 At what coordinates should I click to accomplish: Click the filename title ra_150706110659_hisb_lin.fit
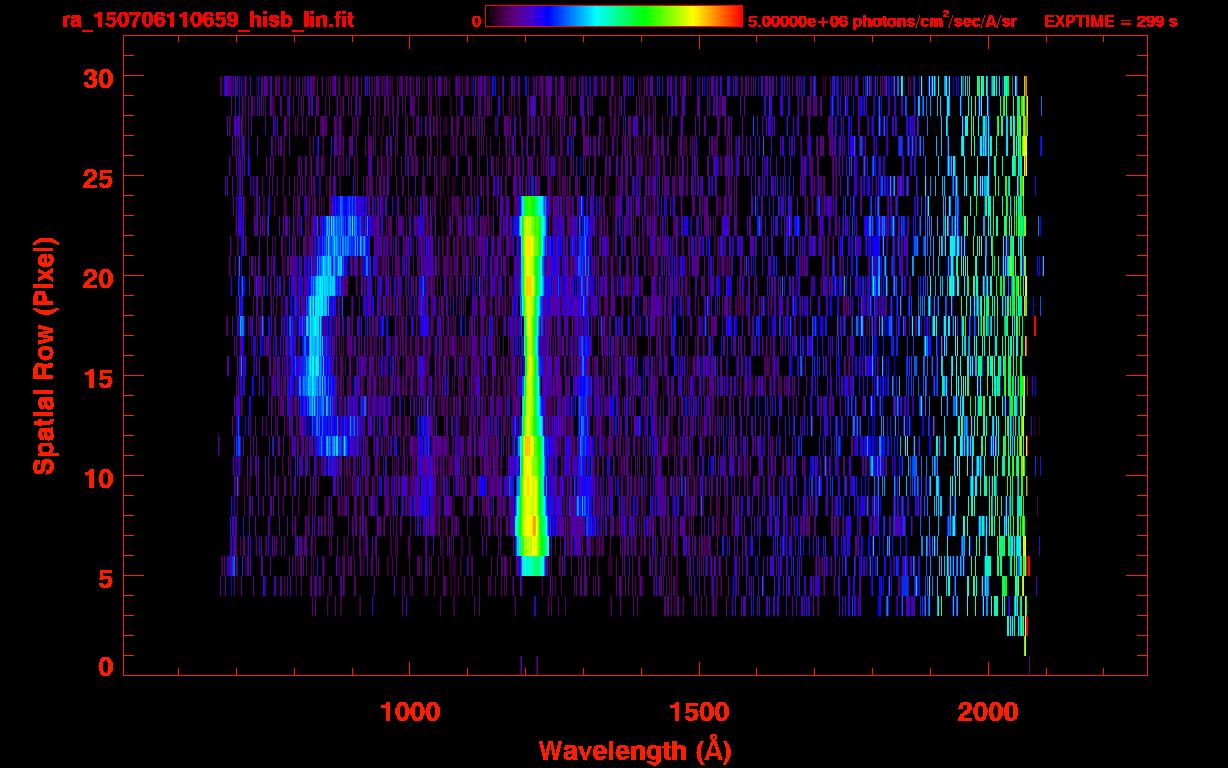pos(207,20)
